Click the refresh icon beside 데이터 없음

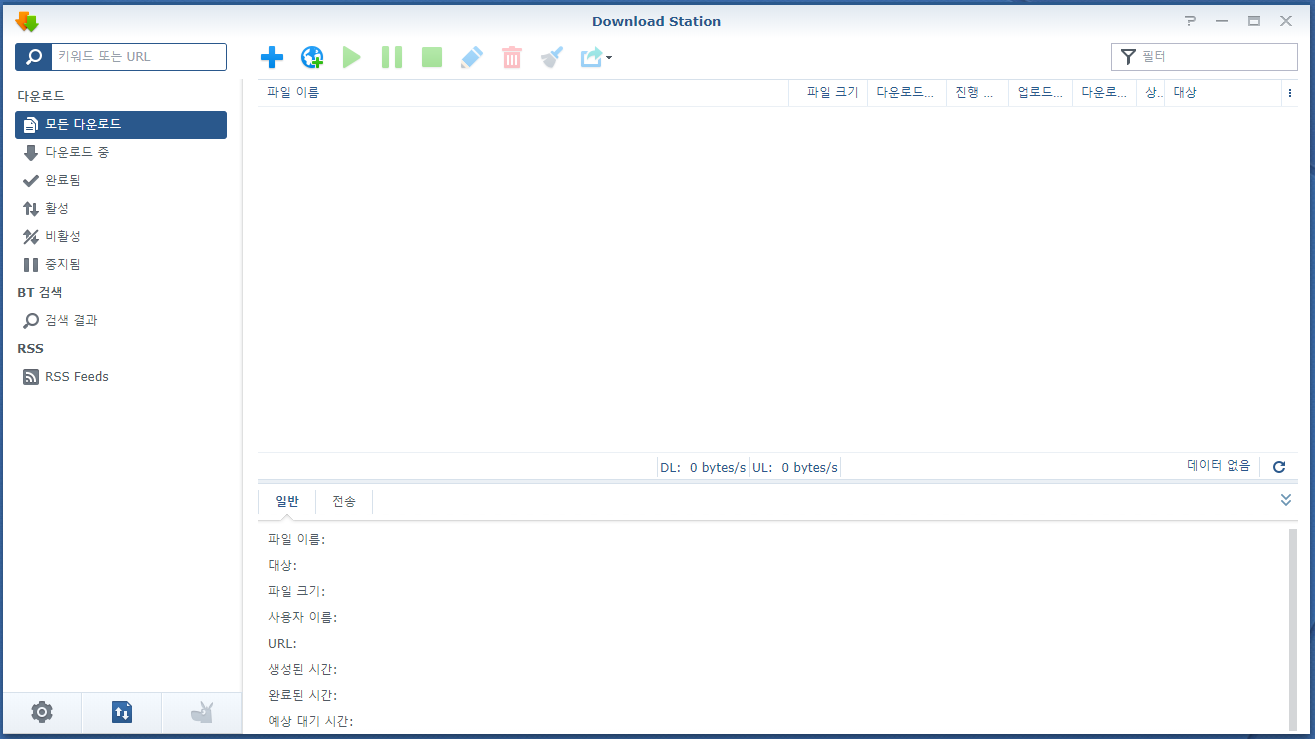tap(1278, 466)
